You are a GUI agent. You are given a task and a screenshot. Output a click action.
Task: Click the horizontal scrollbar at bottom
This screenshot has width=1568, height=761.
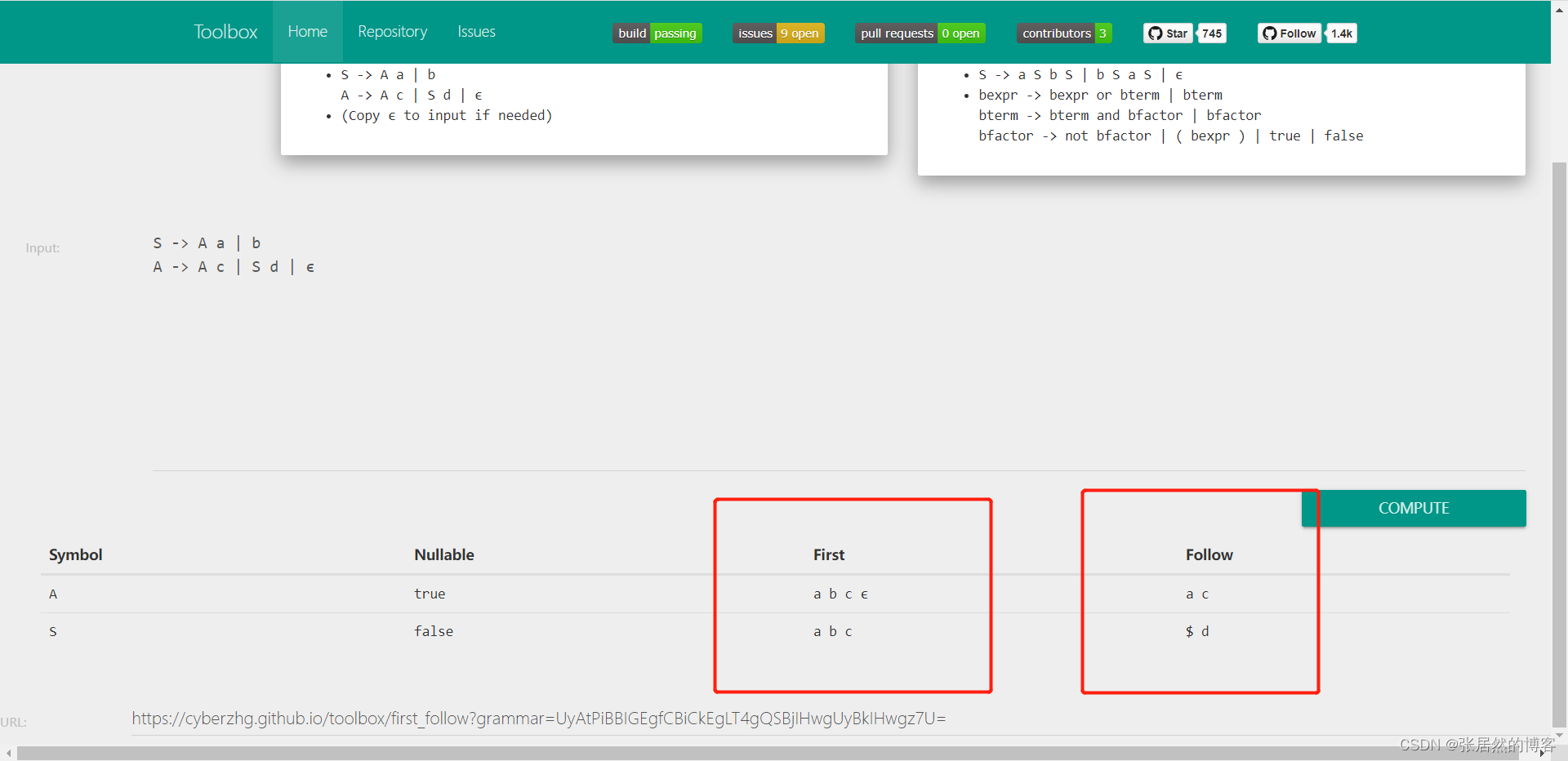point(768,754)
